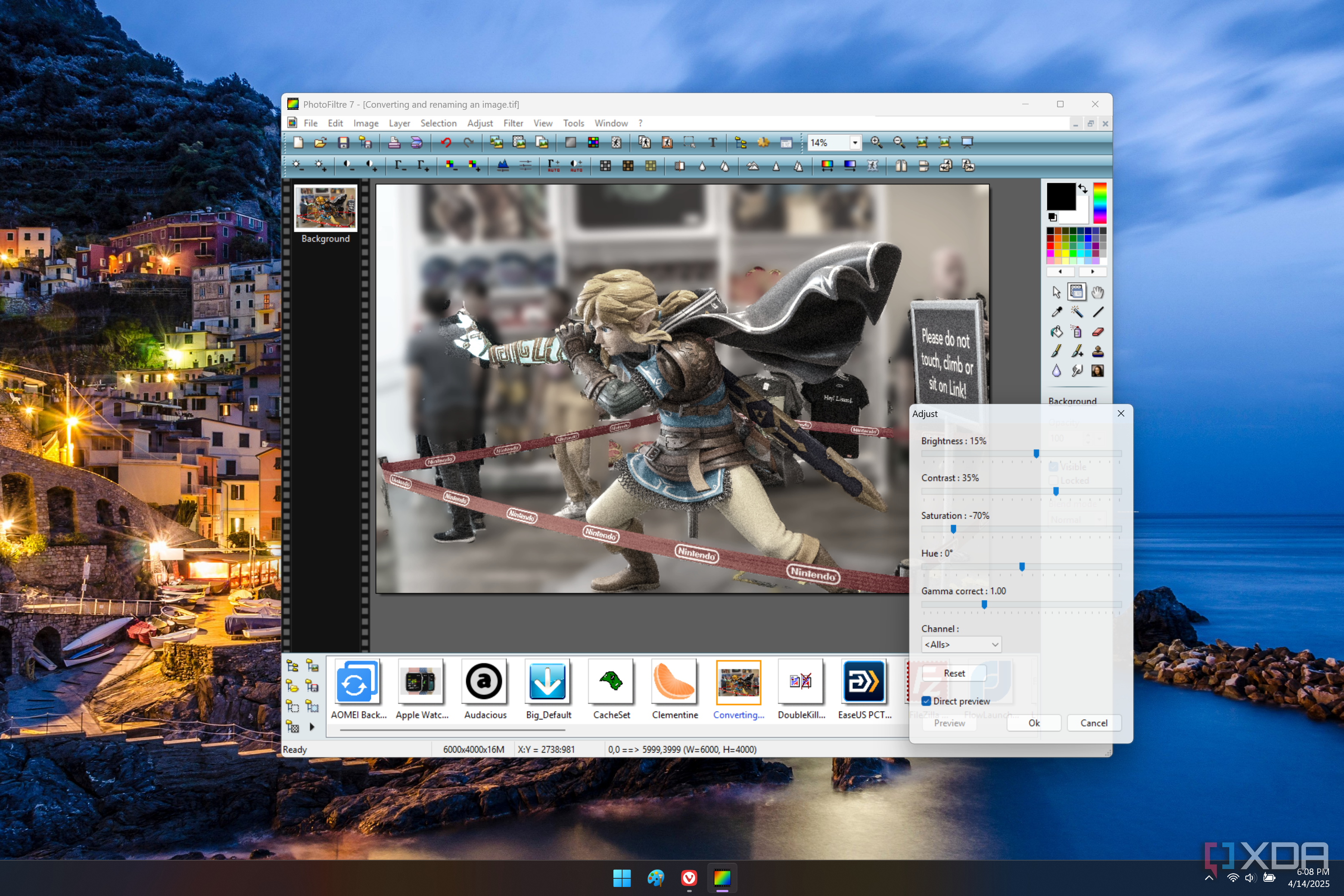The image size is (1344, 896).
Task: Click the Brightness slider handle
Action: pos(1036,454)
